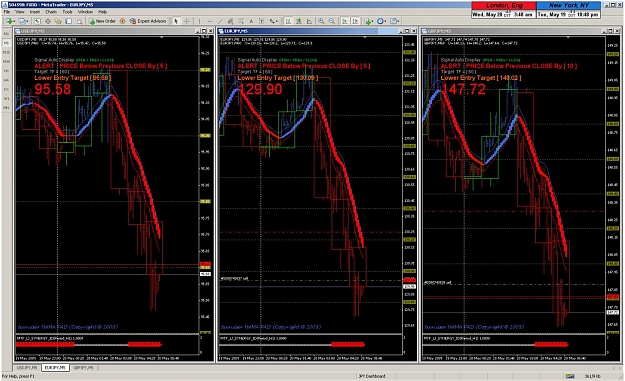Expand the Indicators dropdown arrow
The width and height of the screenshot is (625, 381).
pyautogui.click(x=372, y=21)
